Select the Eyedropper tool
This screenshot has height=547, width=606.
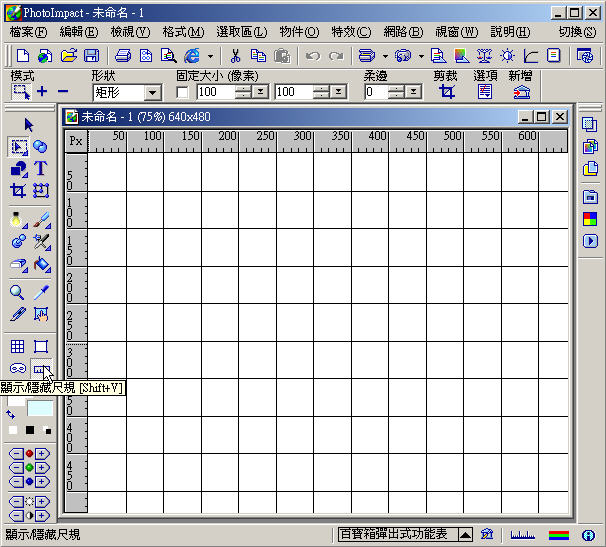pos(41,292)
